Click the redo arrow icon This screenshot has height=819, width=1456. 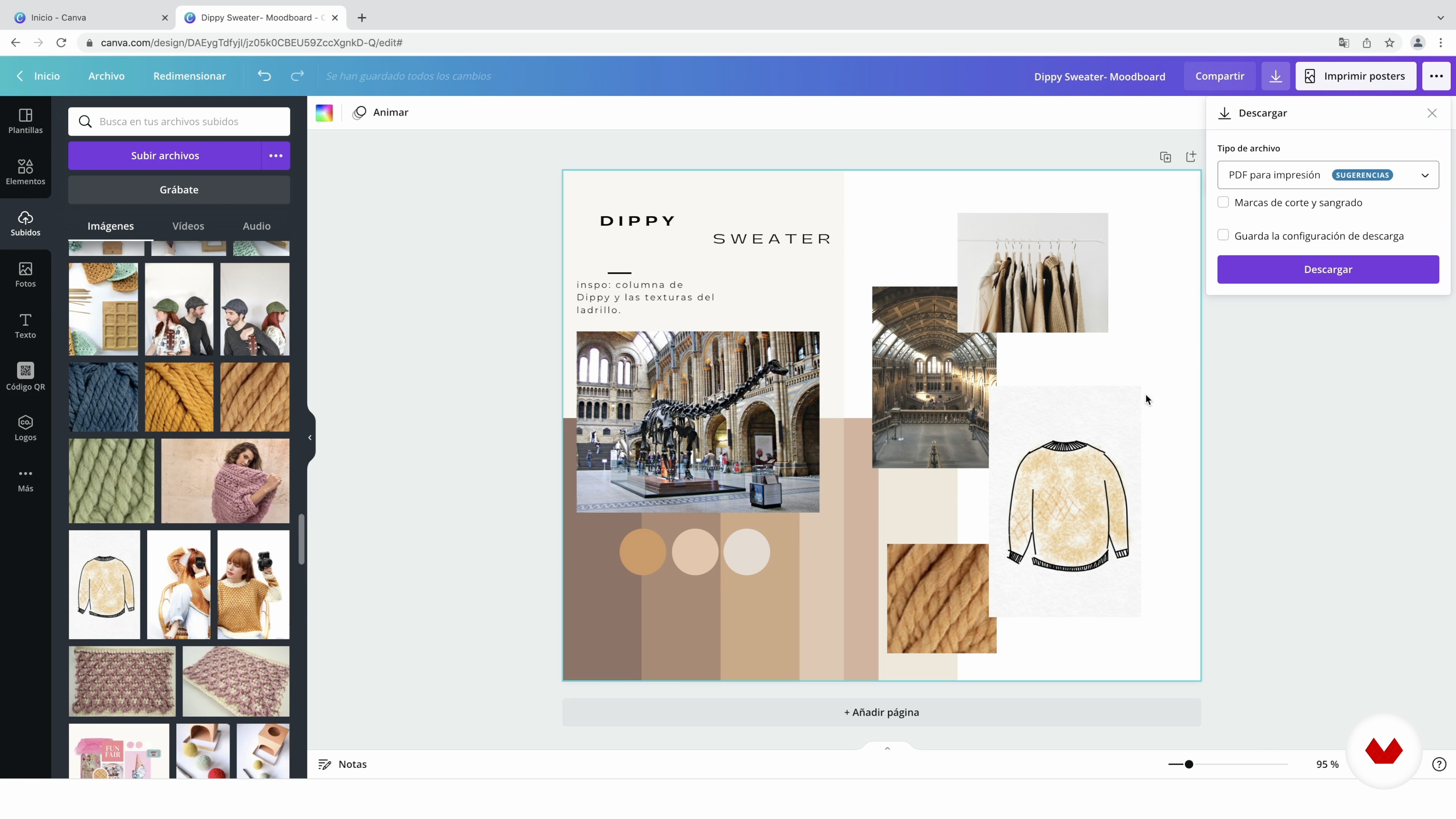tap(297, 76)
